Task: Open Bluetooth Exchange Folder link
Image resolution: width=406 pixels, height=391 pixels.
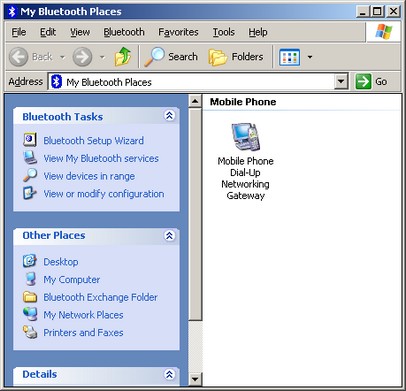Action: tap(100, 297)
